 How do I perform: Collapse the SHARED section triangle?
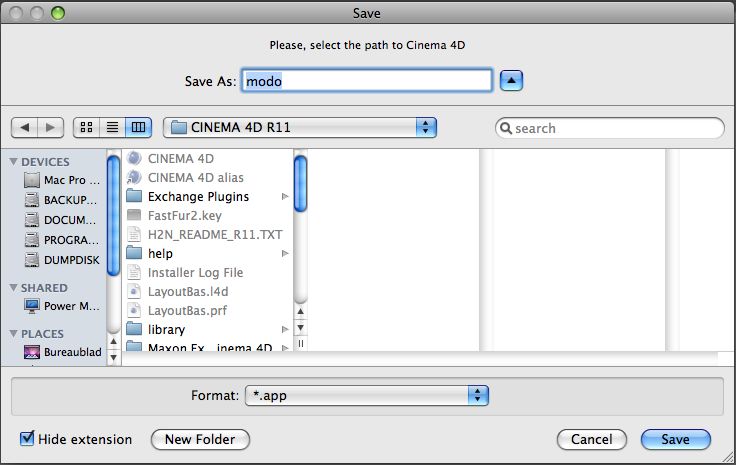pyautogui.click(x=14, y=288)
